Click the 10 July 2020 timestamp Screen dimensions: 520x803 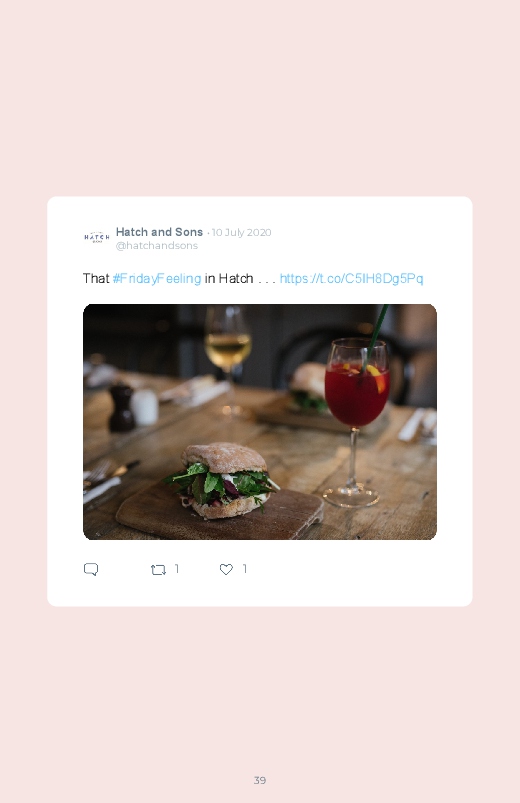(x=241, y=233)
